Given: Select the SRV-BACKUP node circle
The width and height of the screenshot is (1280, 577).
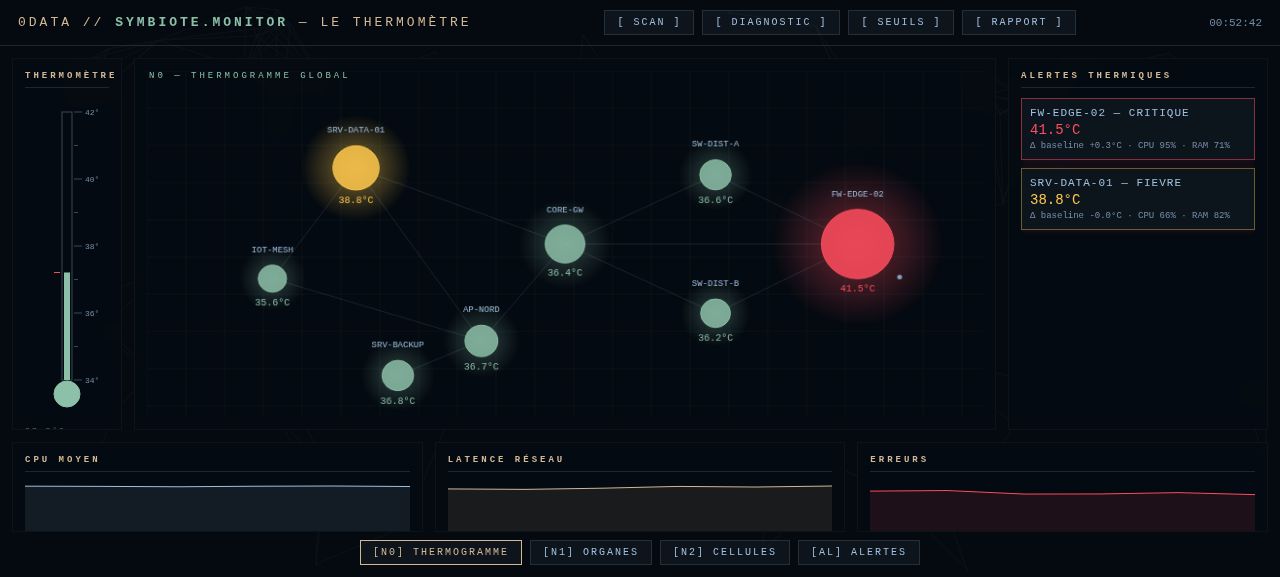Looking at the screenshot, I should tap(398, 376).
